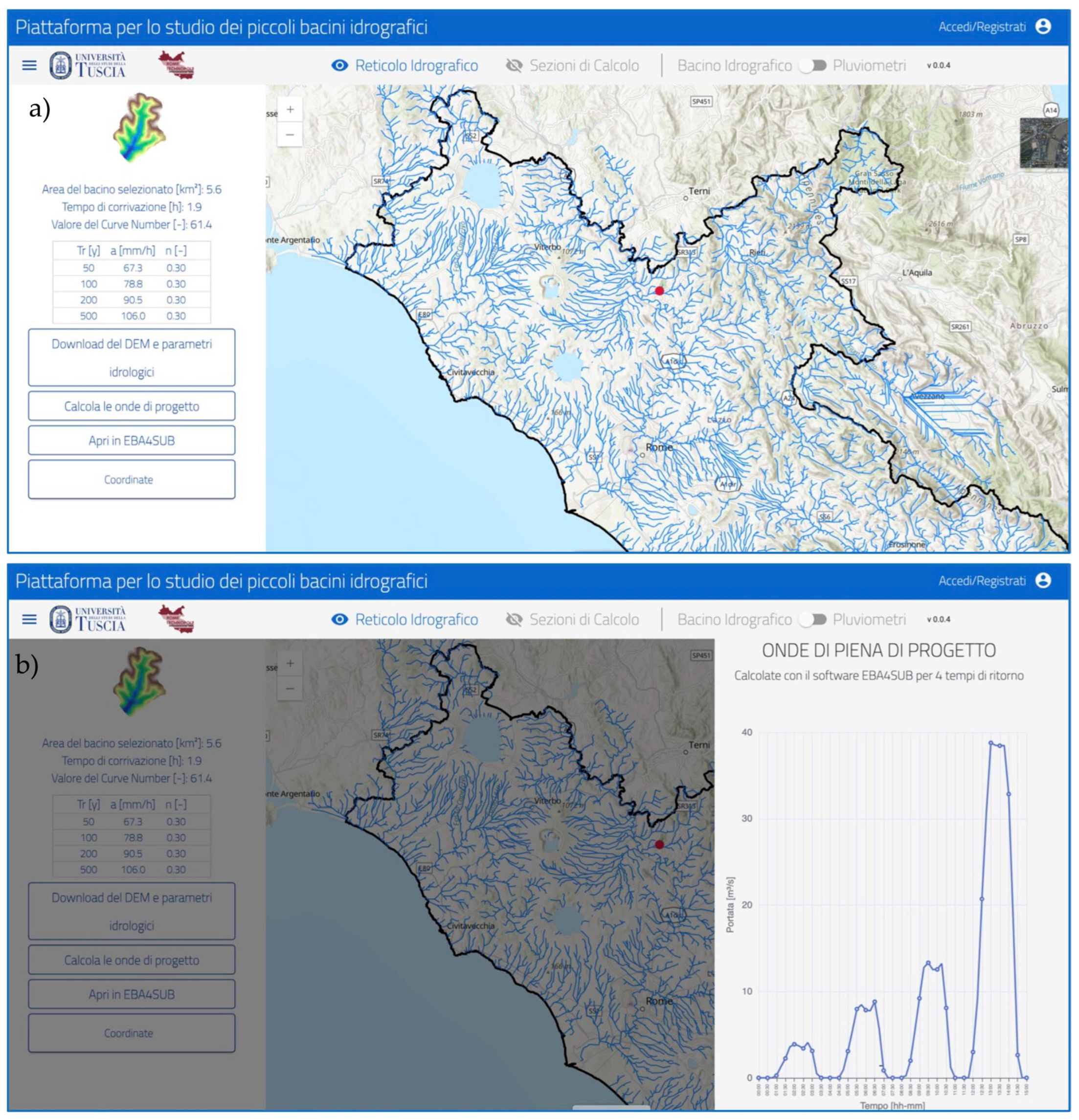Switch top toggle from Bacino Idrografico to Pluviometri
This screenshot has height=1120, width=1079.
click(812, 65)
